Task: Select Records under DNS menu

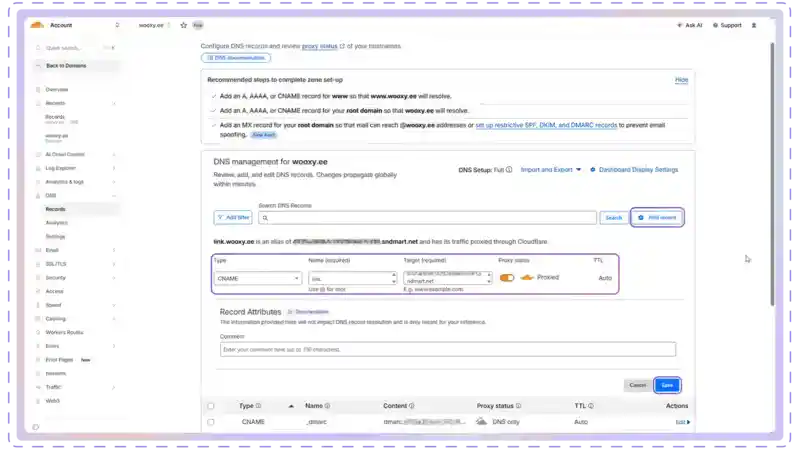Action: point(55,209)
